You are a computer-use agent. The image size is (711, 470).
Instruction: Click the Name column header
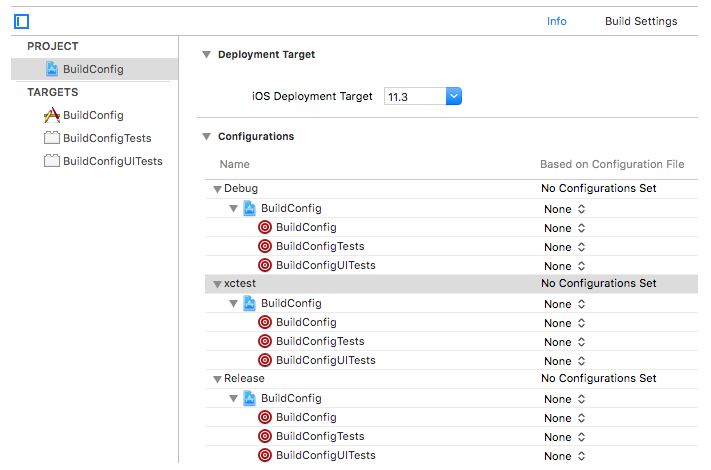[235, 164]
